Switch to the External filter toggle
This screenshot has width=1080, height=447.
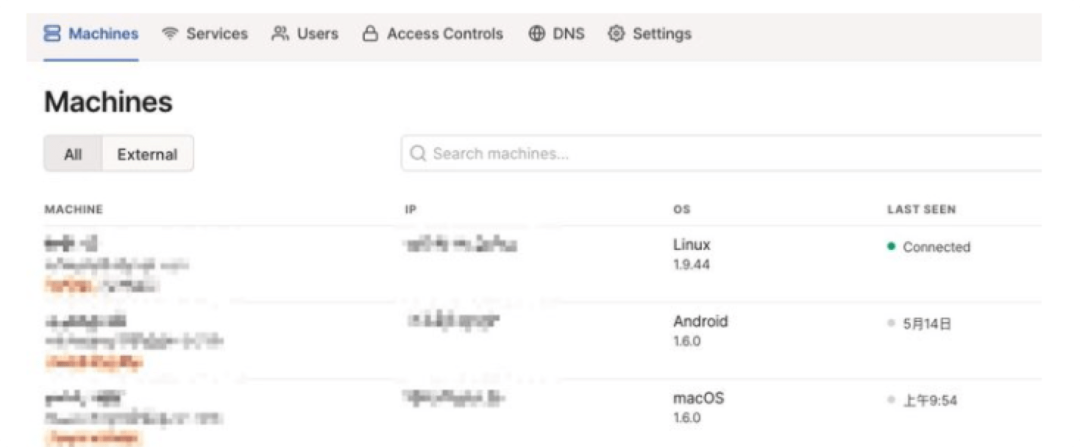(x=147, y=154)
